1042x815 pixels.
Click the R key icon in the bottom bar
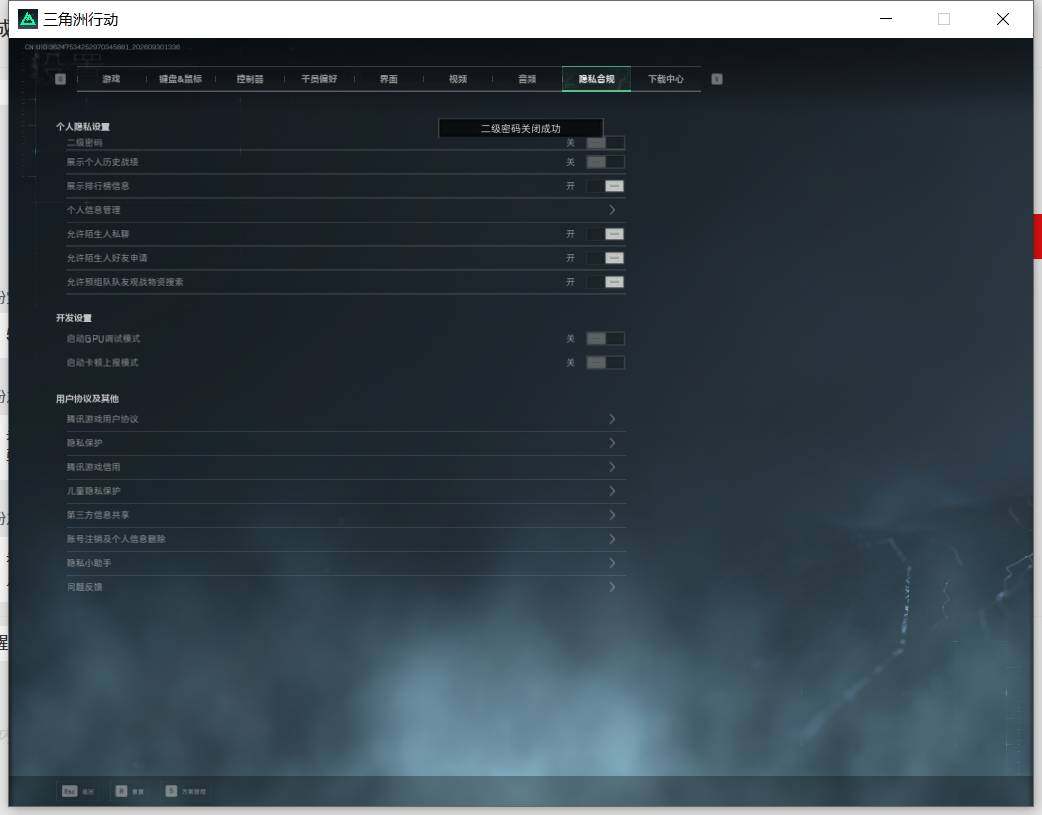click(121, 791)
